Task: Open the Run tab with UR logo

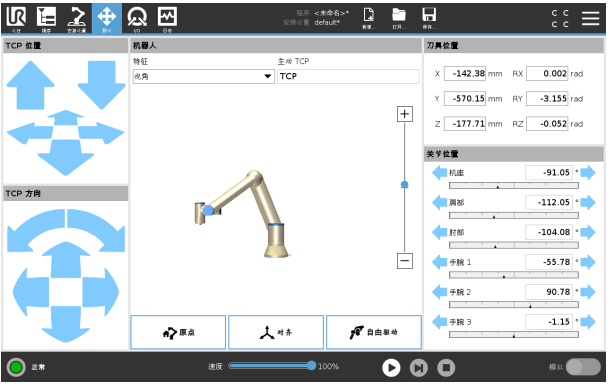Action: point(16,18)
